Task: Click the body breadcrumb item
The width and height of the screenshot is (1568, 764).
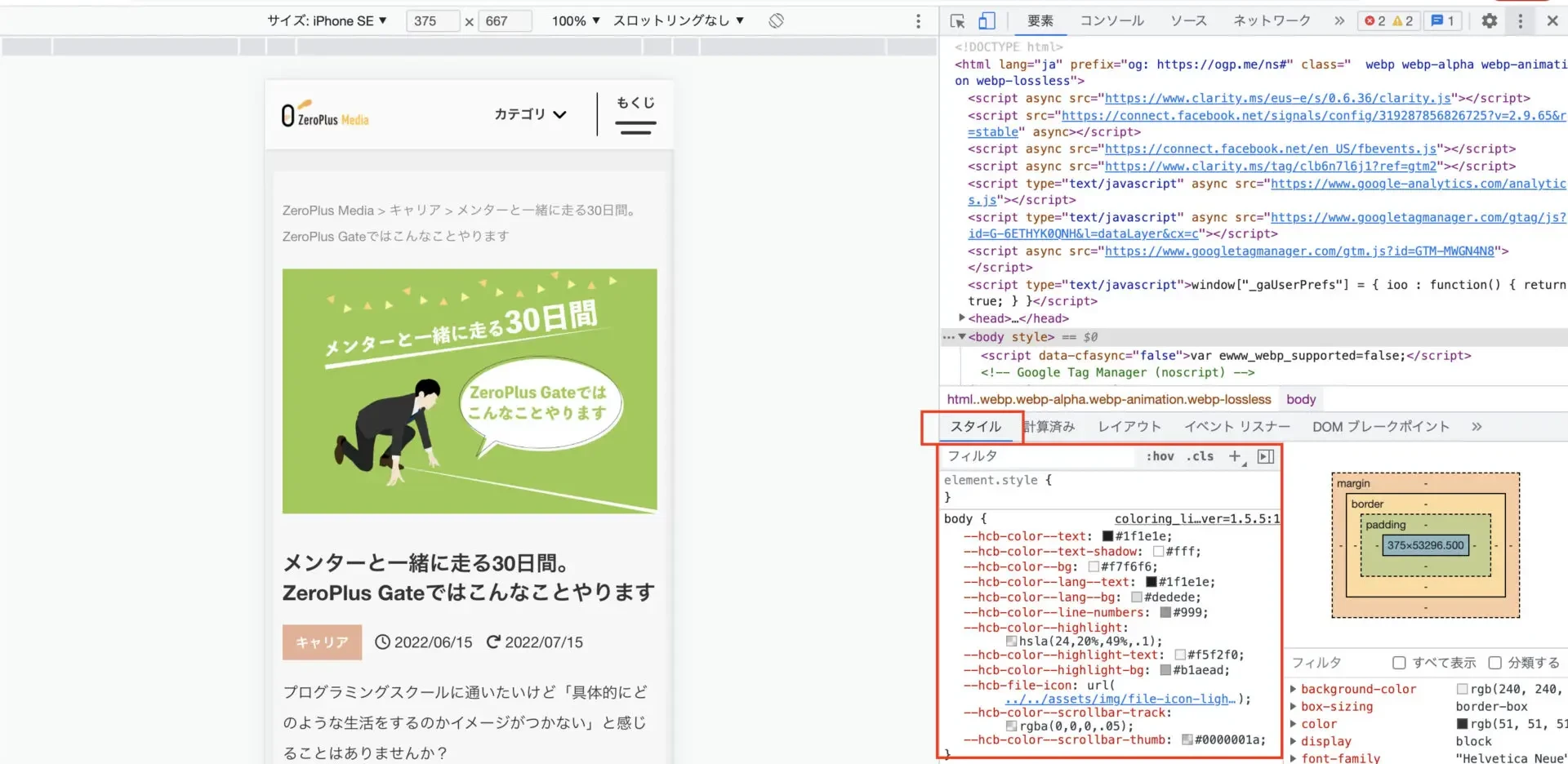Action: pyautogui.click(x=1301, y=400)
